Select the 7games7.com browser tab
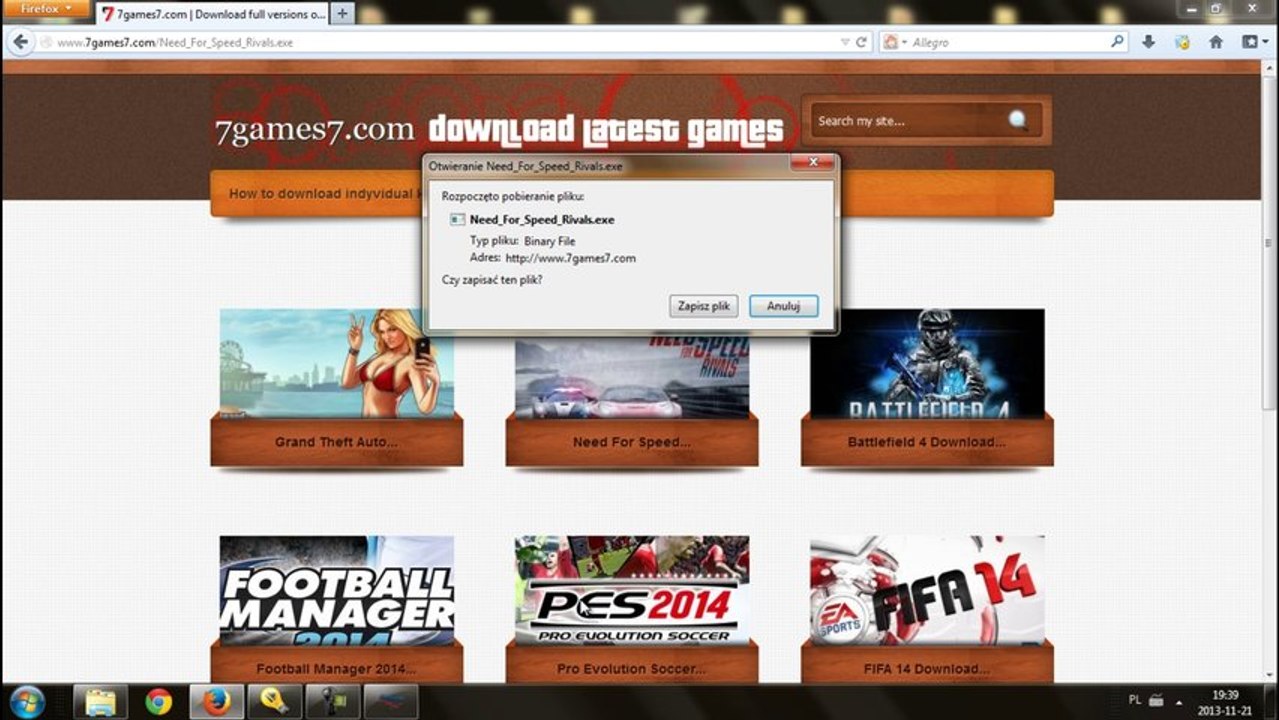This screenshot has height=720, width=1279. coord(213,14)
